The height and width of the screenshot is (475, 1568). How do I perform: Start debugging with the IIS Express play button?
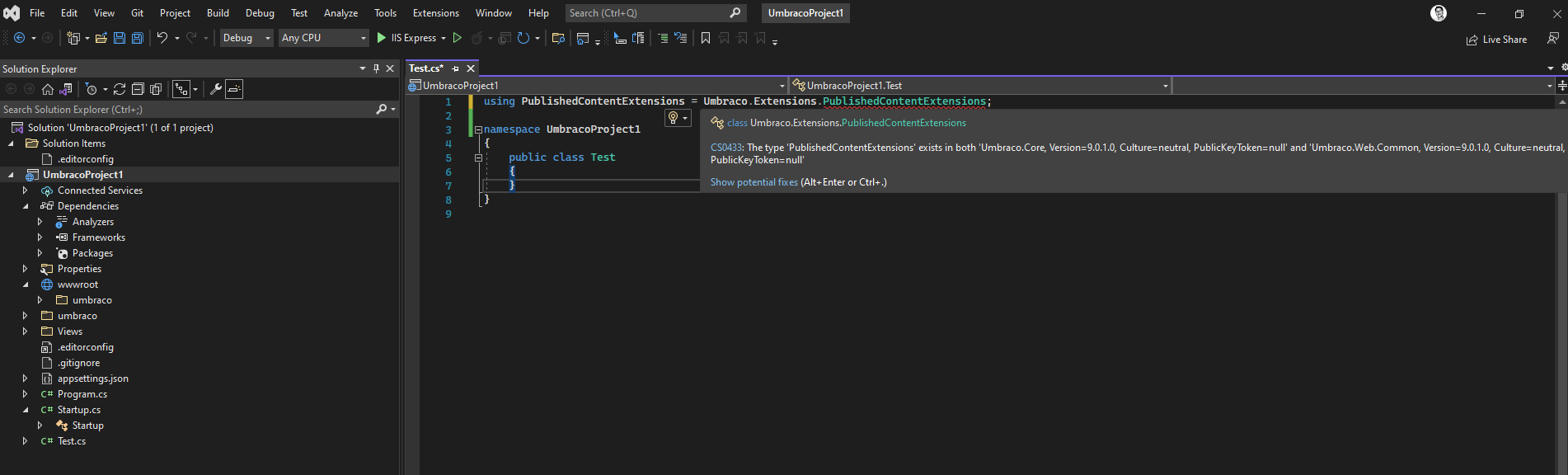(x=382, y=38)
